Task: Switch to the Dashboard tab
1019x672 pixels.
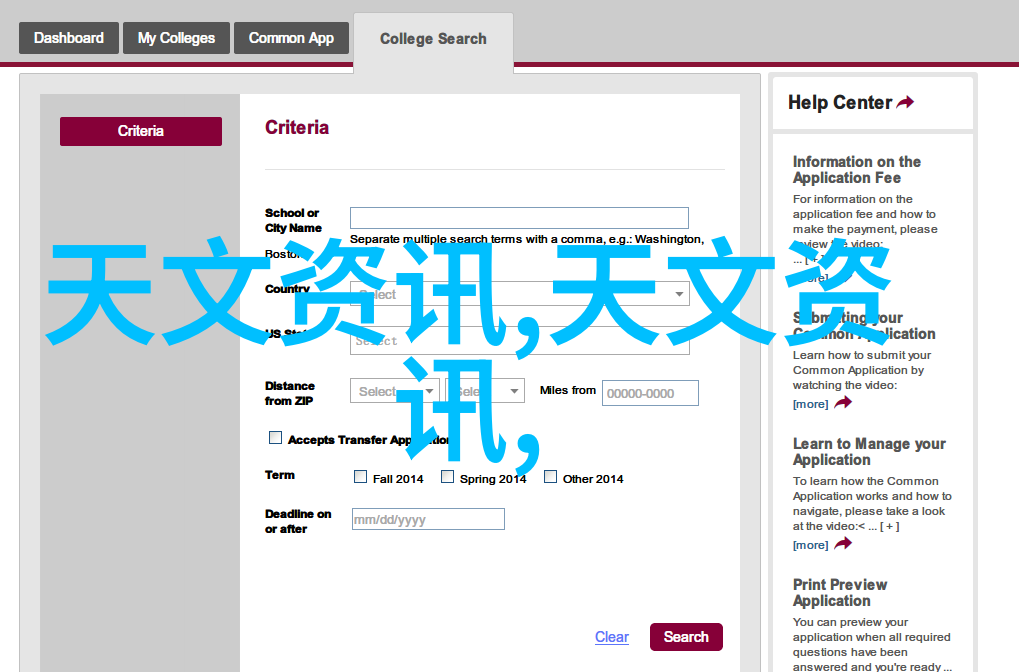Action: [69, 38]
